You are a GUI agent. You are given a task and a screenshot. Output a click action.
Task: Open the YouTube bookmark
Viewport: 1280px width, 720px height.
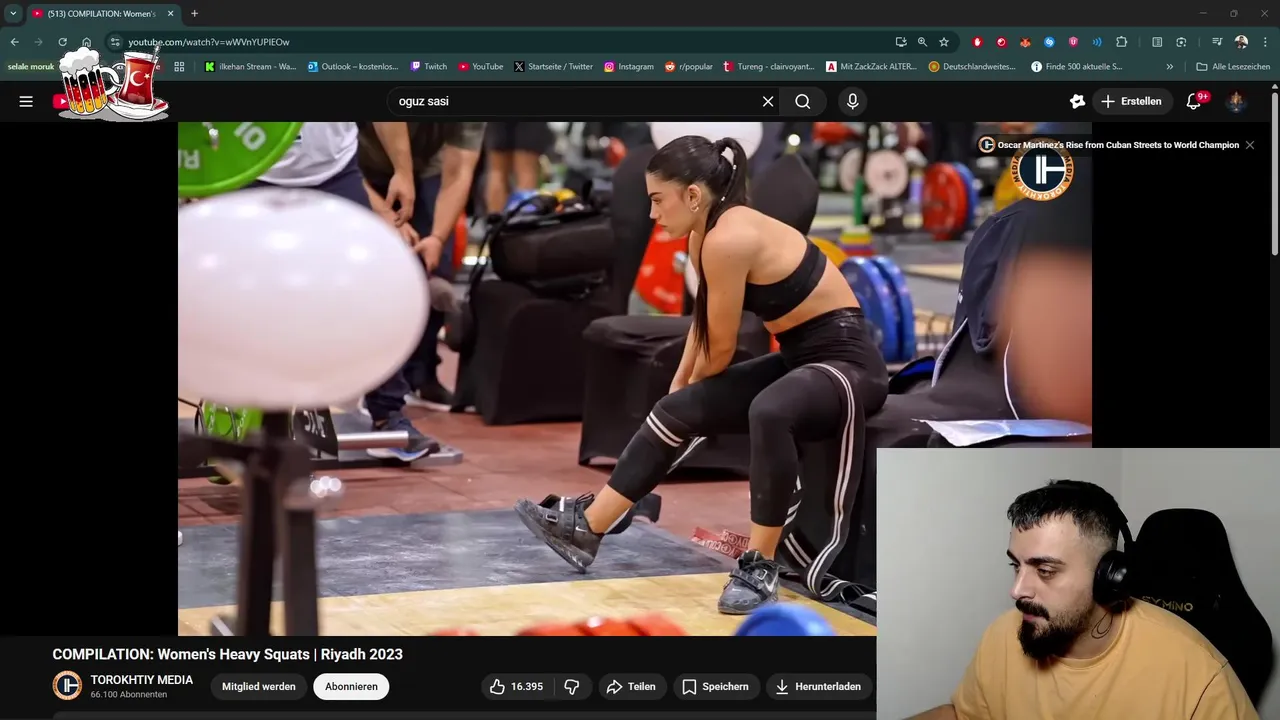[481, 67]
